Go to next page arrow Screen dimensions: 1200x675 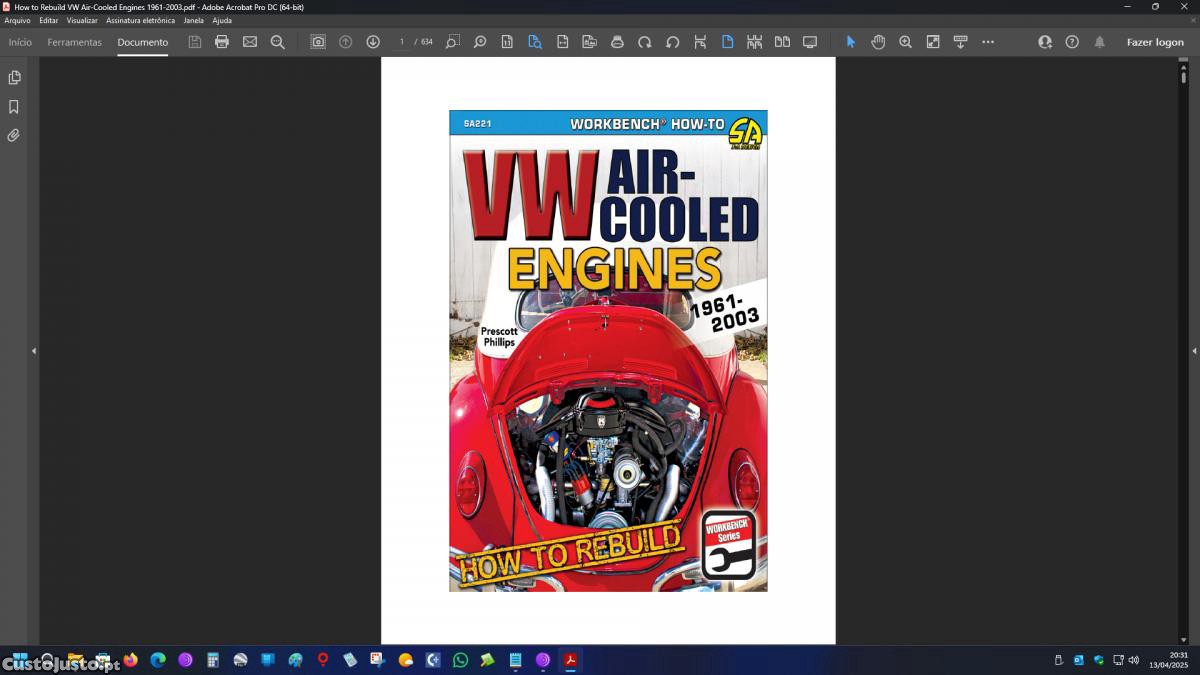point(373,42)
